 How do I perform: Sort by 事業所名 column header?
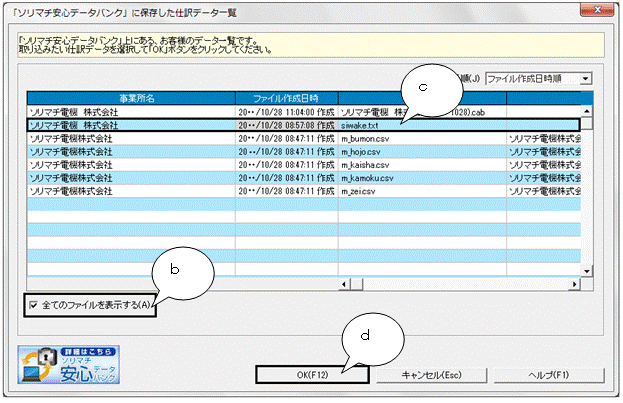(x=132, y=98)
